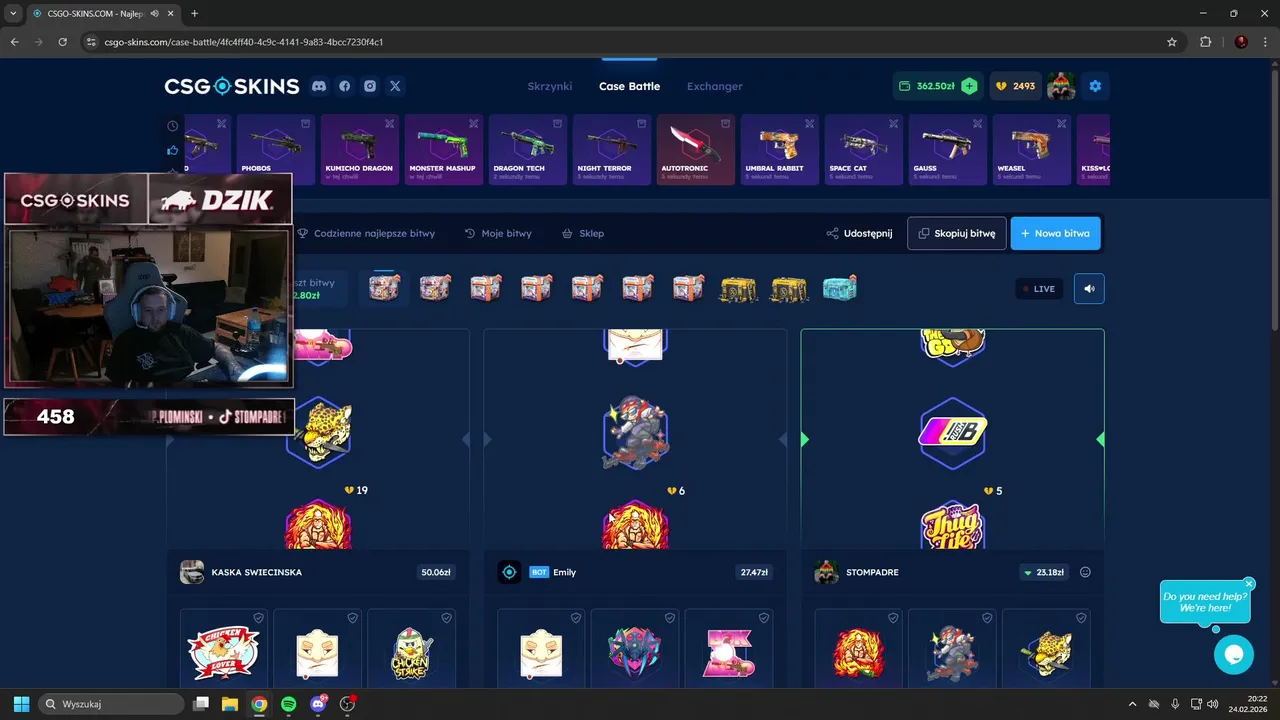Select the first case in battle row
The height and width of the screenshot is (720, 1280).
pos(384,288)
